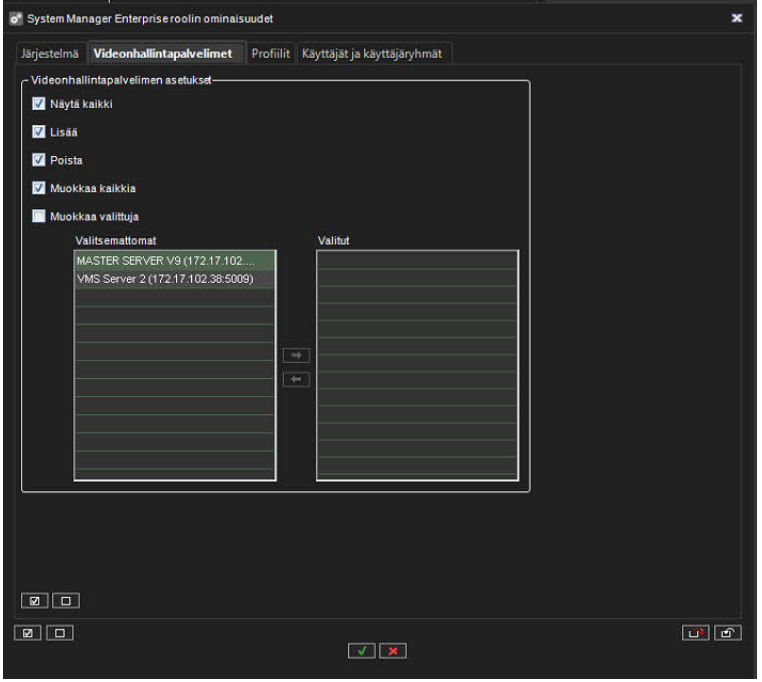
Task: Switch to the Järjestelmä tab
Action: pos(50,53)
